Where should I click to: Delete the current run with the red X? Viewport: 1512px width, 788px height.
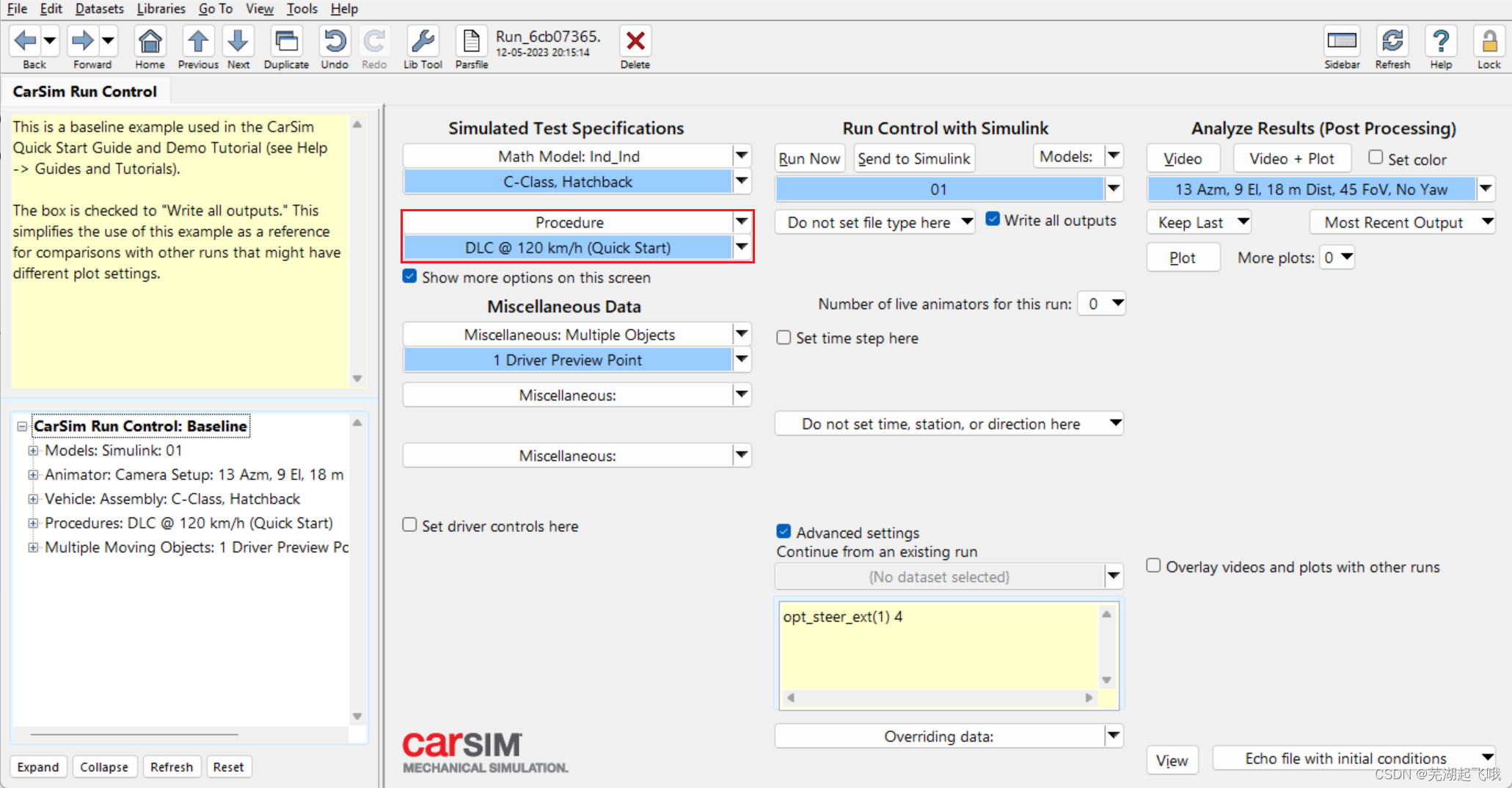(635, 40)
